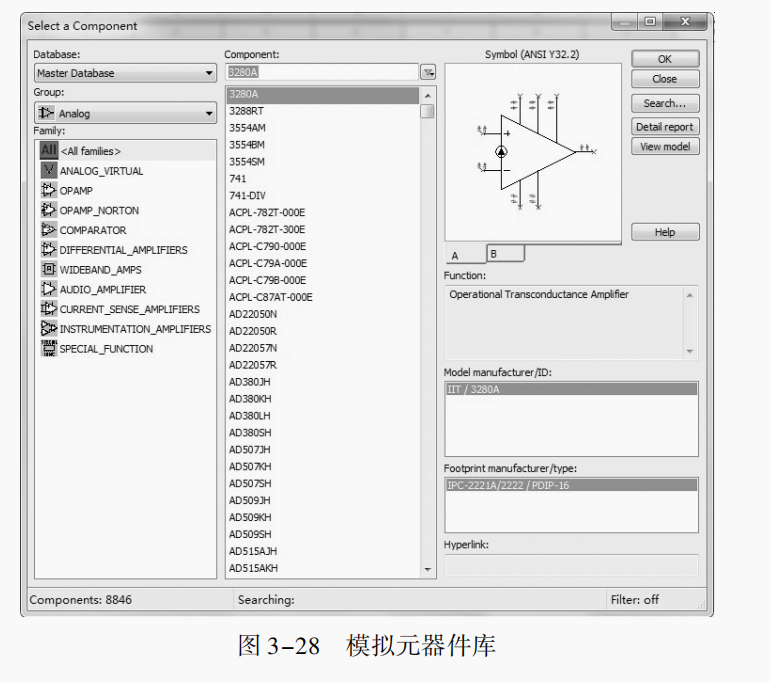Image resolution: width=770 pixels, height=682 pixels.
Task: Select component AD22050R
Action: 323,331
